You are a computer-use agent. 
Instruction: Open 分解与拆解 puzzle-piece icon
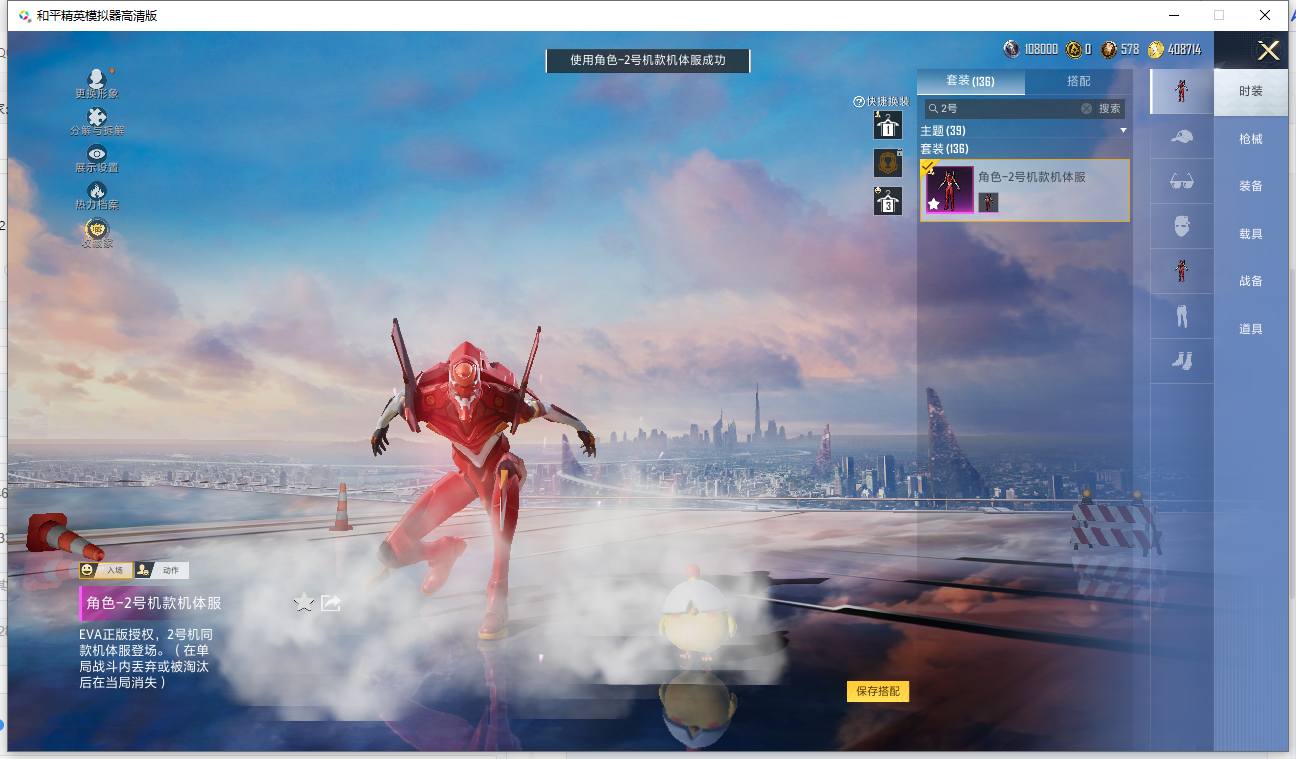tap(97, 118)
